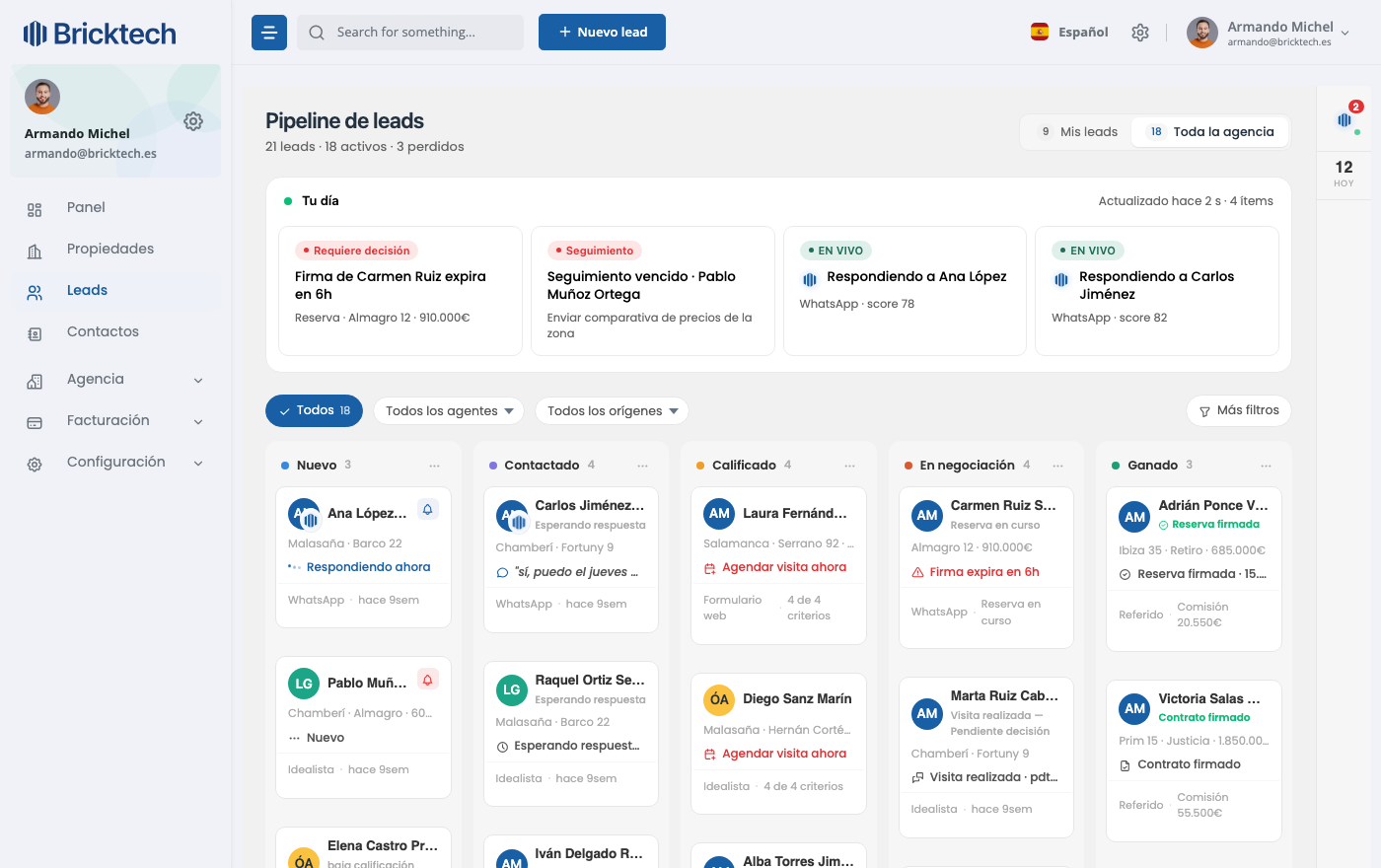The width and height of the screenshot is (1381, 868).
Task: Open Adrián Ponce V... lead card
Action: 1195,569
